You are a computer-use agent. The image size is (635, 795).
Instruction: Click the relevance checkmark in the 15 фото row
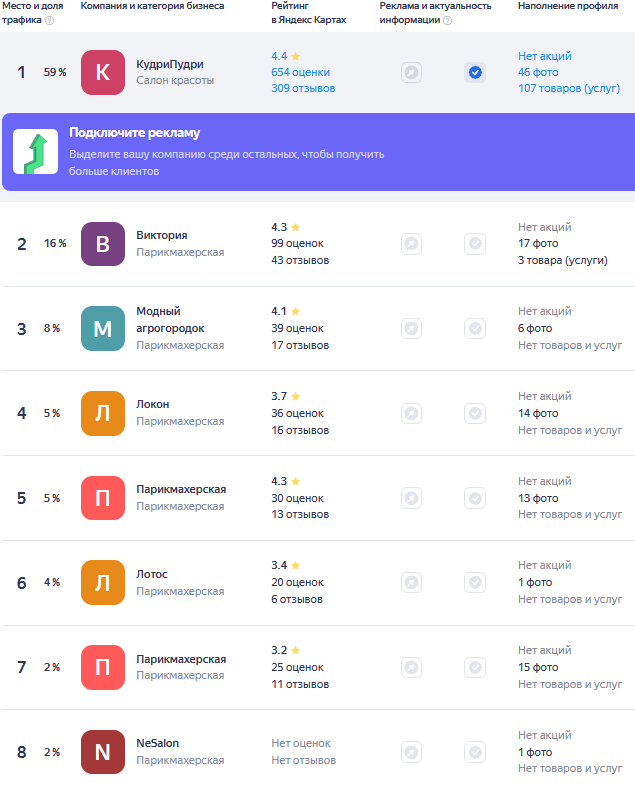475,667
